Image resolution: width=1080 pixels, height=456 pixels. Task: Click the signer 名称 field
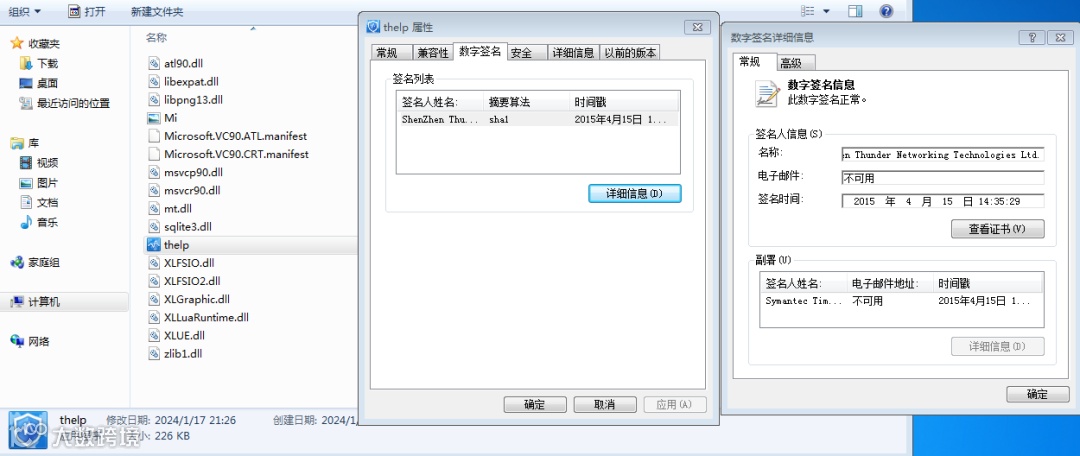943,155
